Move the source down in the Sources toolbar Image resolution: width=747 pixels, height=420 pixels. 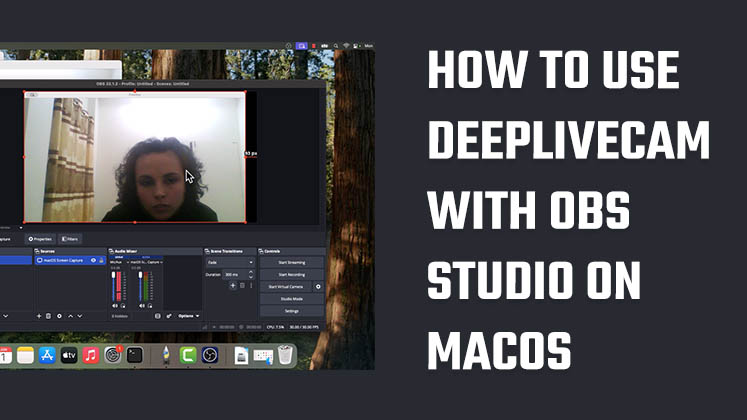tap(80, 316)
